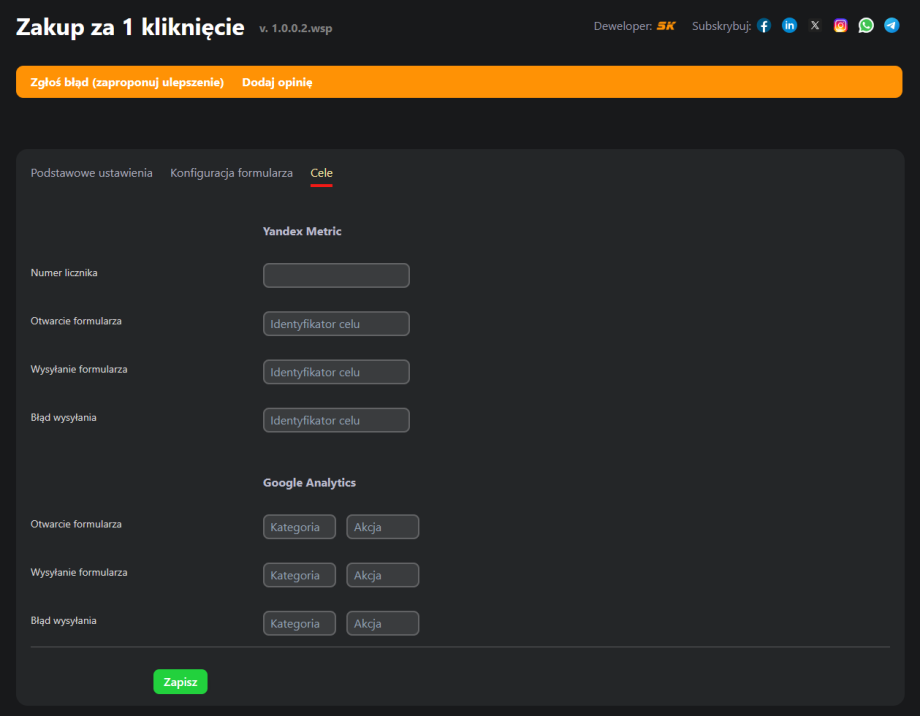This screenshot has width=920, height=716.
Task: Click the orange SK developer logo
Action: coord(666,26)
